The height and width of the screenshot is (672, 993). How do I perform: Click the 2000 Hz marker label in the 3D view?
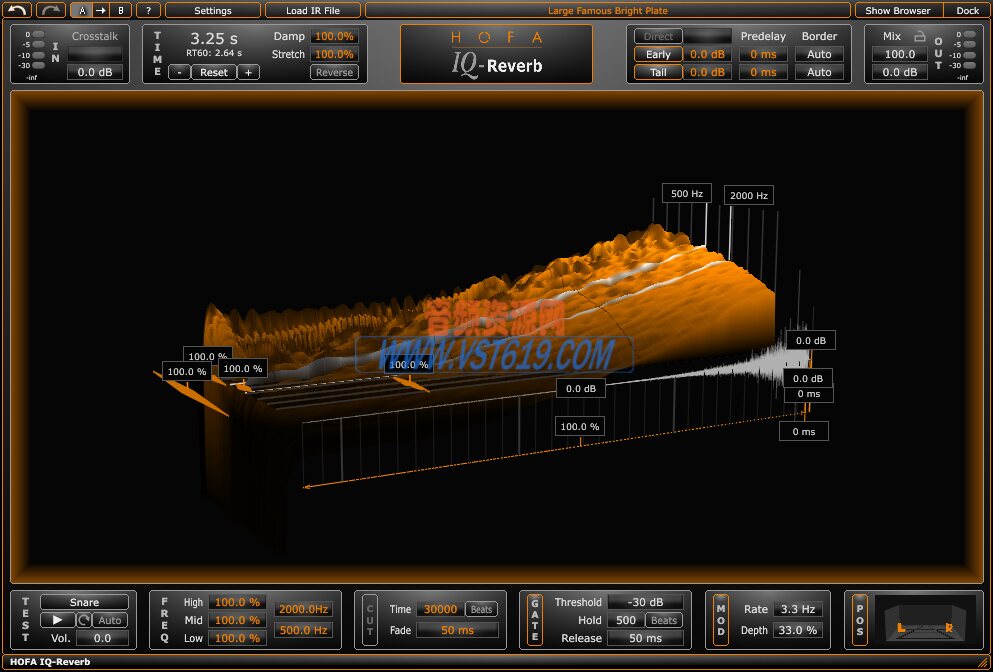(749, 195)
